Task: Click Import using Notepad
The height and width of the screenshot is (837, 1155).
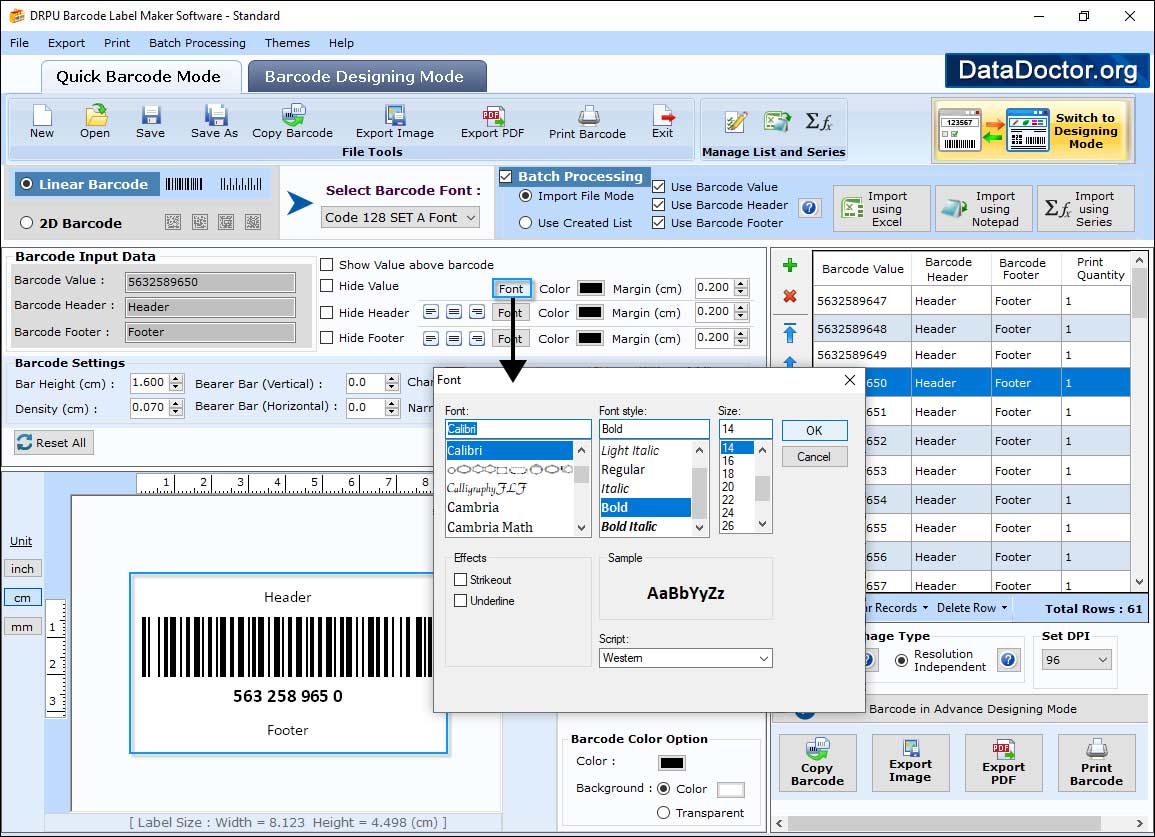Action: pyautogui.click(x=984, y=209)
